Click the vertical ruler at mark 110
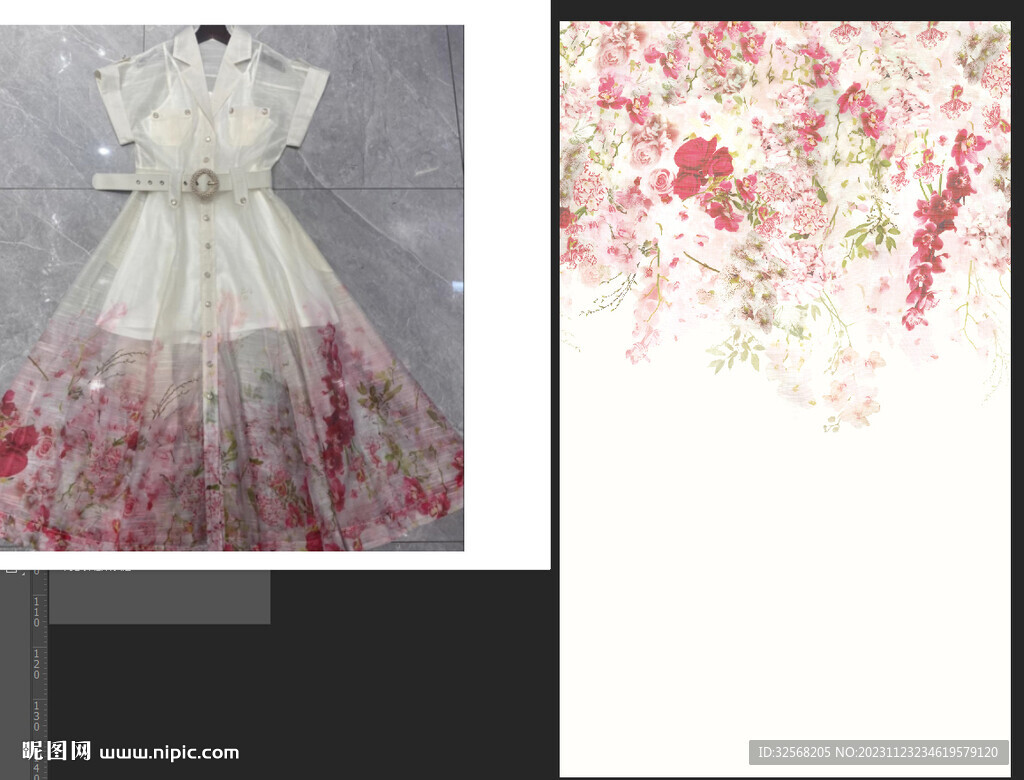 37,612
